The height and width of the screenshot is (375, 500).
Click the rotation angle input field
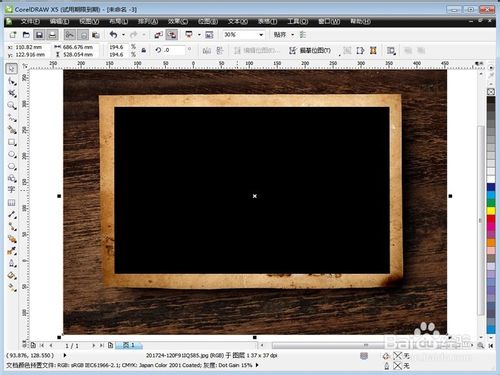click(x=173, y=50)
